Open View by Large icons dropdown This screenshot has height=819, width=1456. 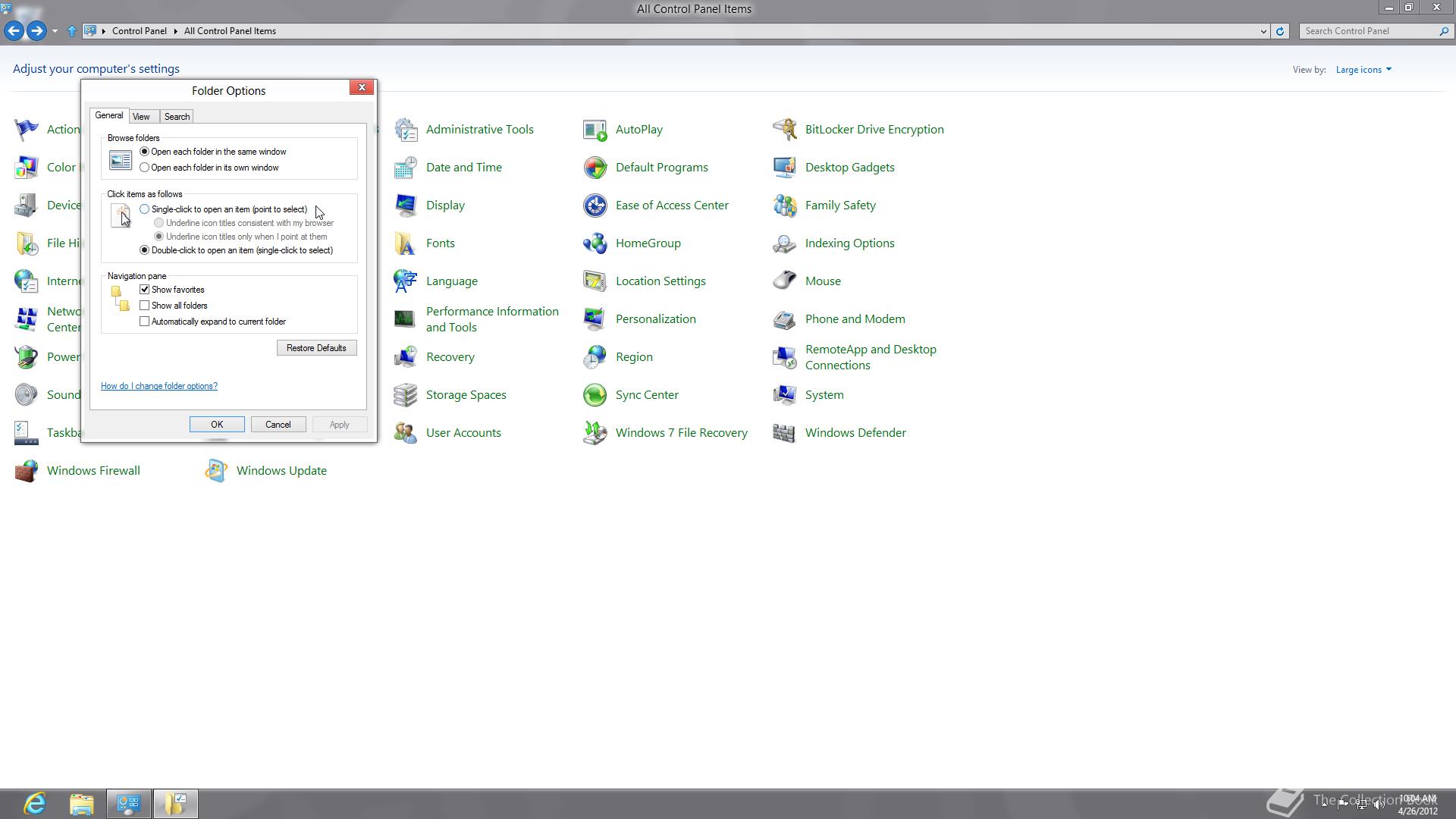1363,70
